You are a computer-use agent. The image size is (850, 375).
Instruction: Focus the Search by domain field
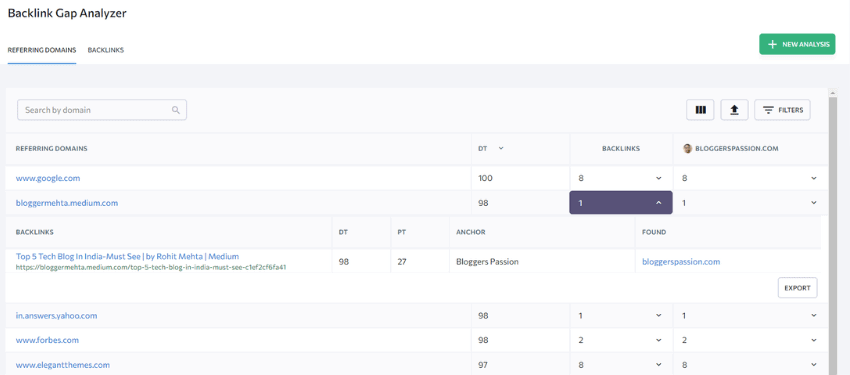102,110
